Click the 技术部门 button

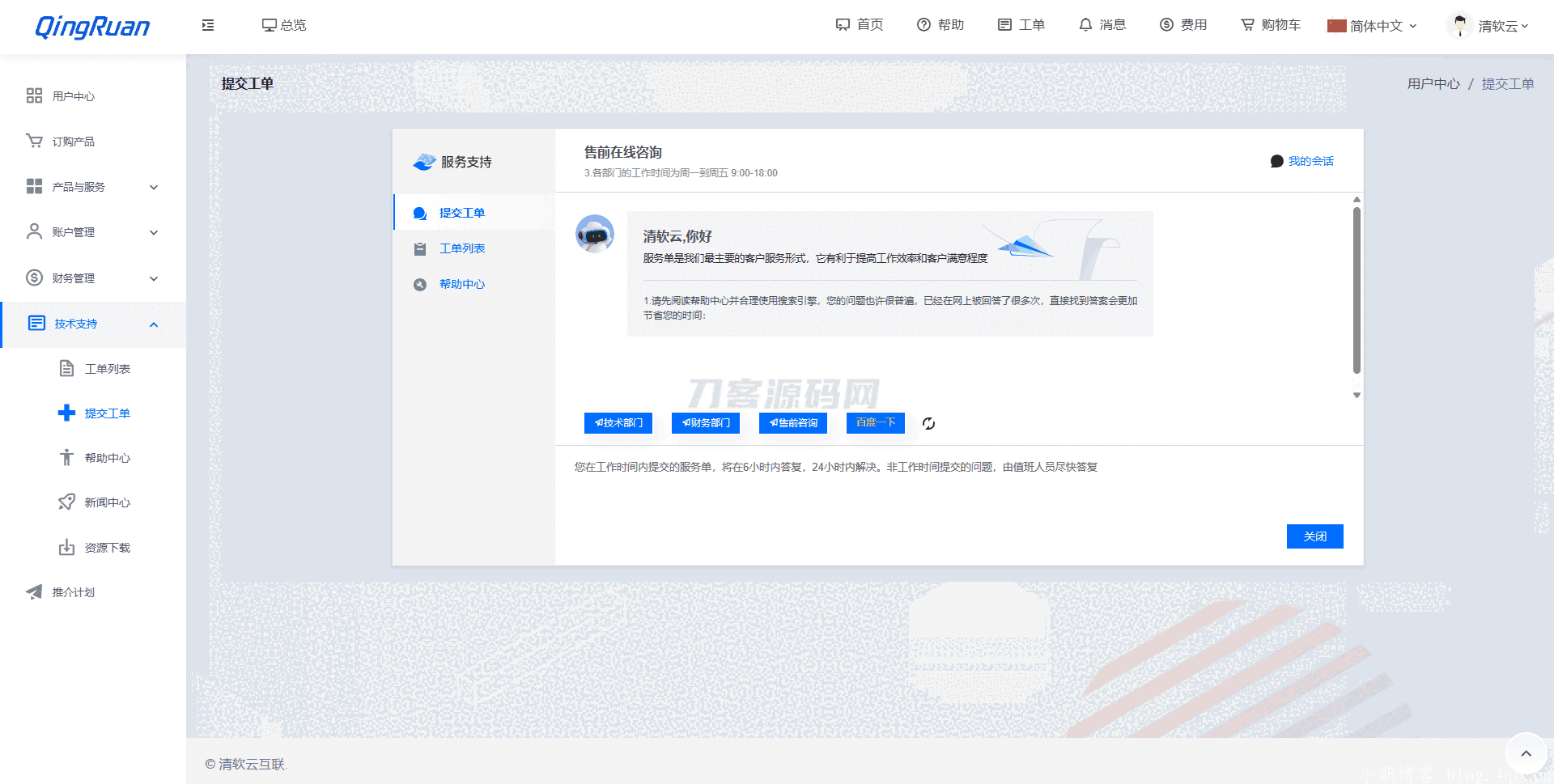point(618,423)
